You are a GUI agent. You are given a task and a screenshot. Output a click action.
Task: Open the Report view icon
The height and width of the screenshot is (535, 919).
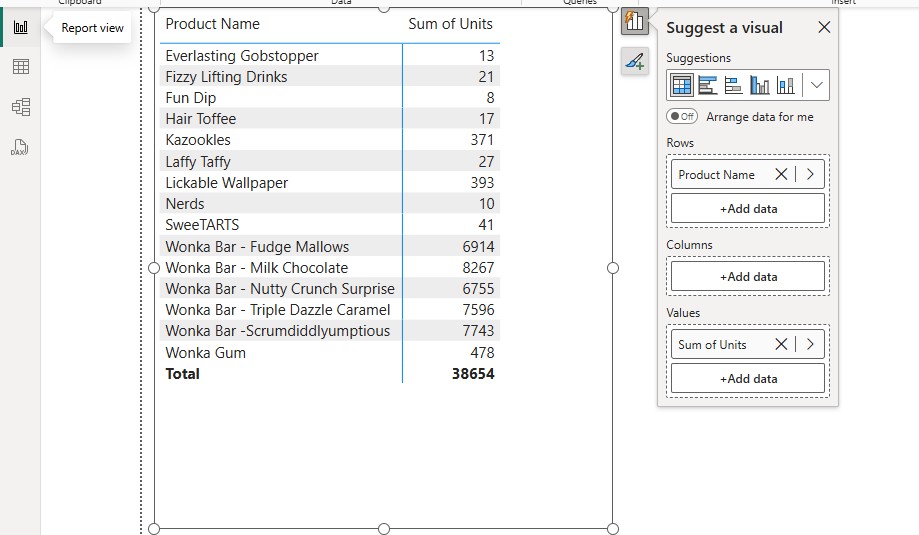(x=21, y=27)
